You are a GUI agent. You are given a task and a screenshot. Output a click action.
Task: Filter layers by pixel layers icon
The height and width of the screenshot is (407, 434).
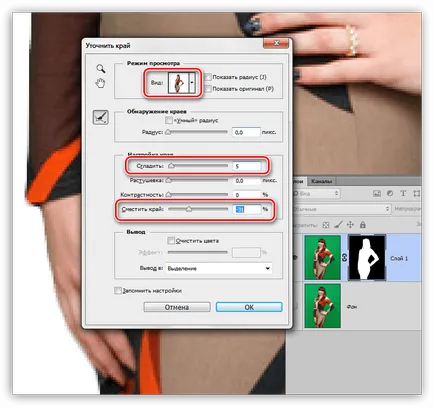pos(377,193)
